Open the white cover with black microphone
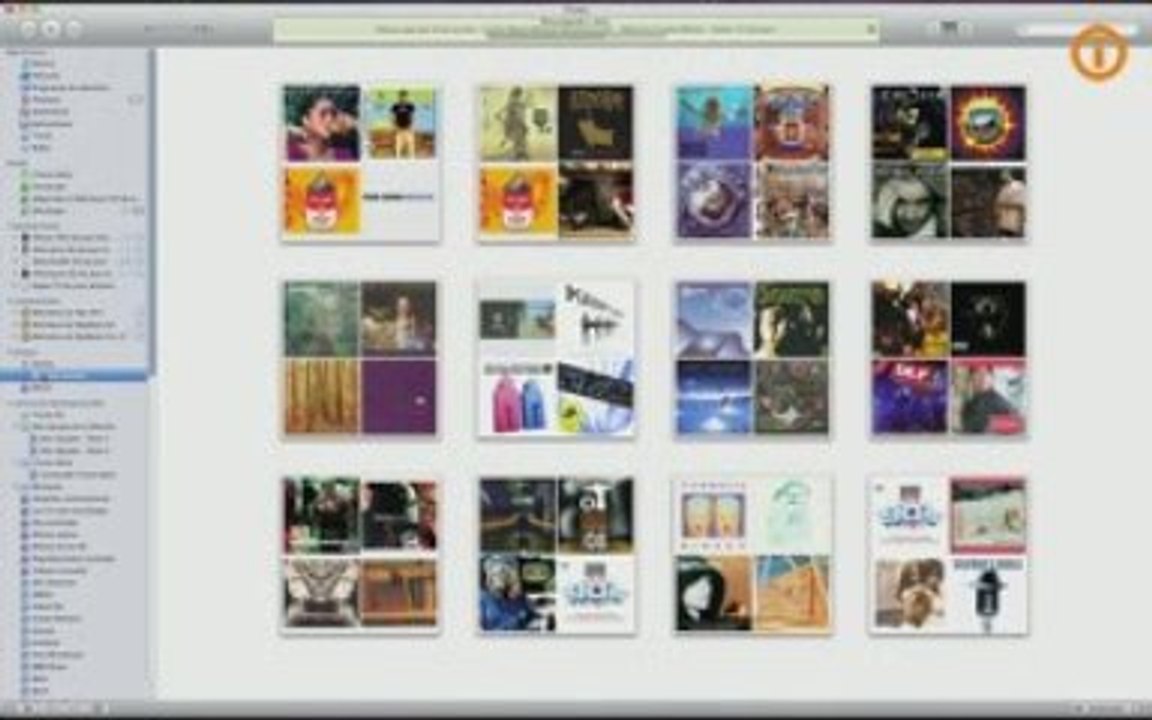 tap(988, 593)
